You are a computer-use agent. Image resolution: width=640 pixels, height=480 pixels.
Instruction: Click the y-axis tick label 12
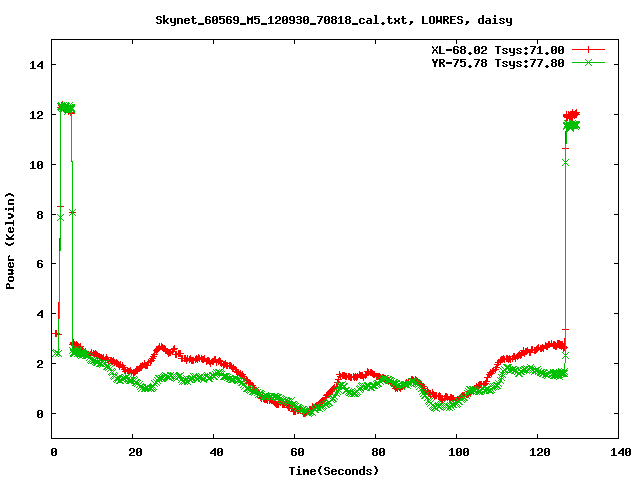pyautogui.click(x=36, y=115)
